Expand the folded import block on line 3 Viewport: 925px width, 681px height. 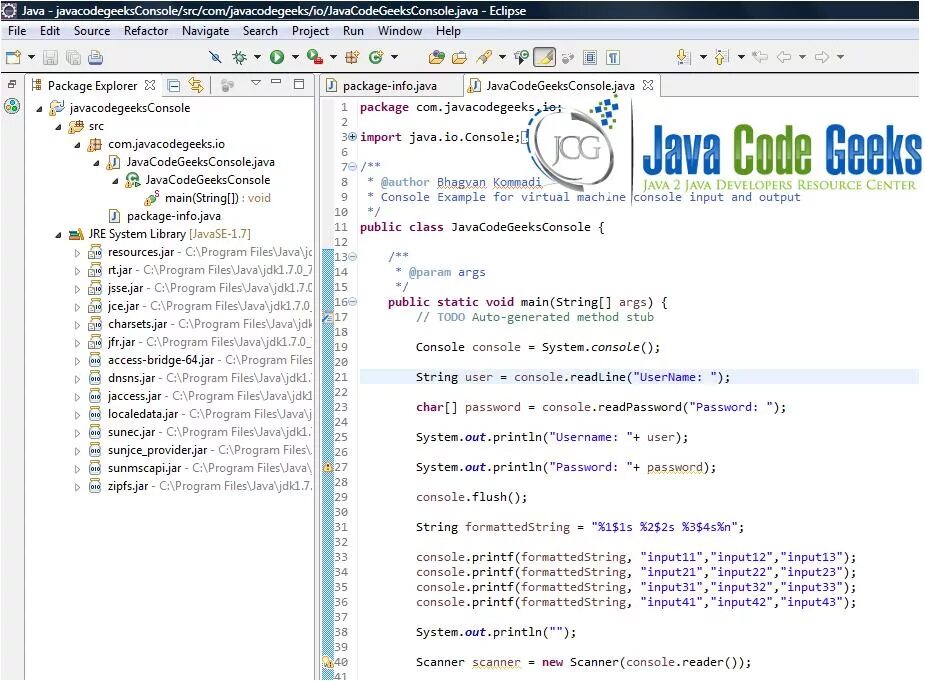(x=352, y=136)
